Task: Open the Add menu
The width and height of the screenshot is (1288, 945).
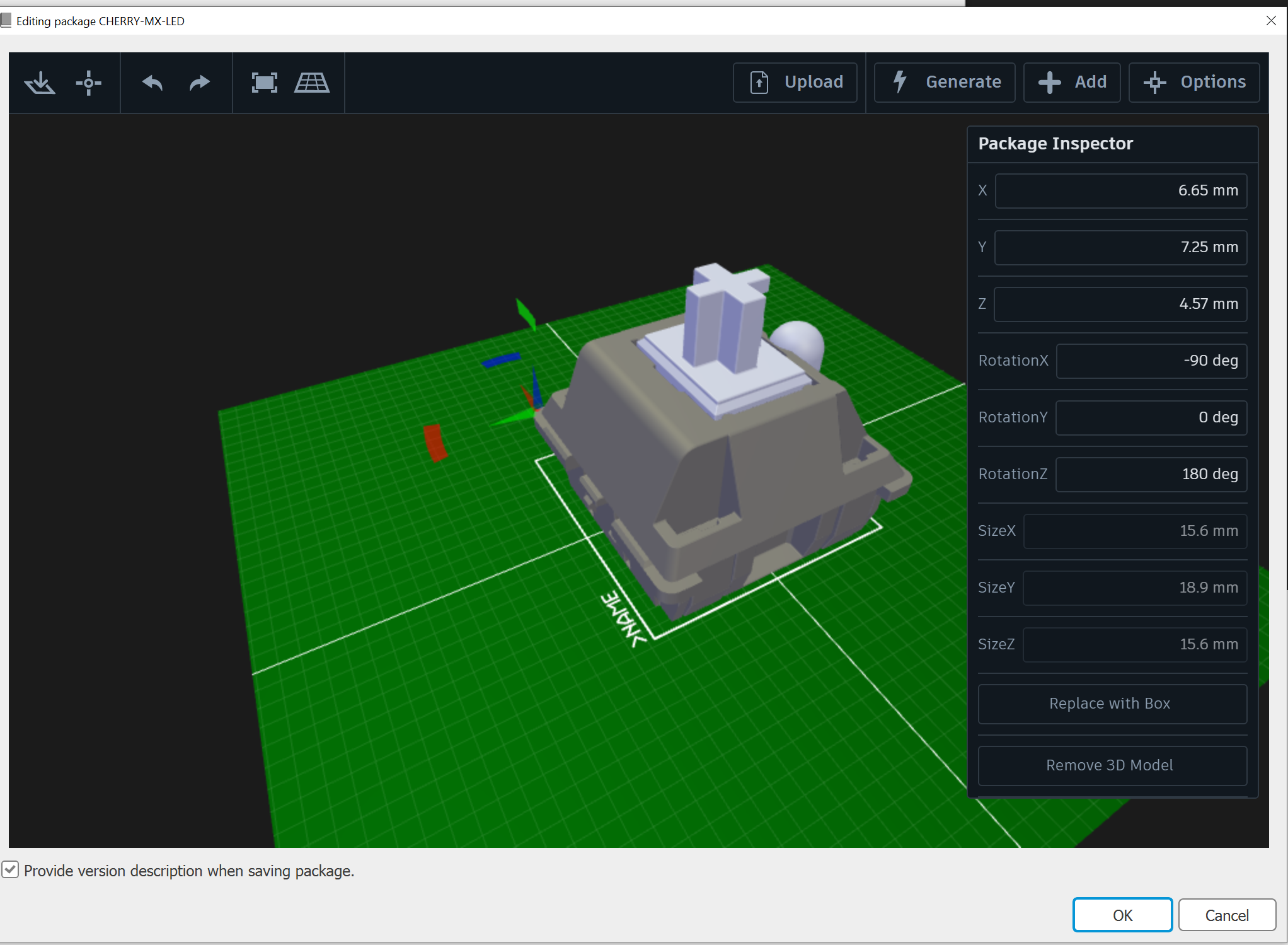Action: (1072, 82)
